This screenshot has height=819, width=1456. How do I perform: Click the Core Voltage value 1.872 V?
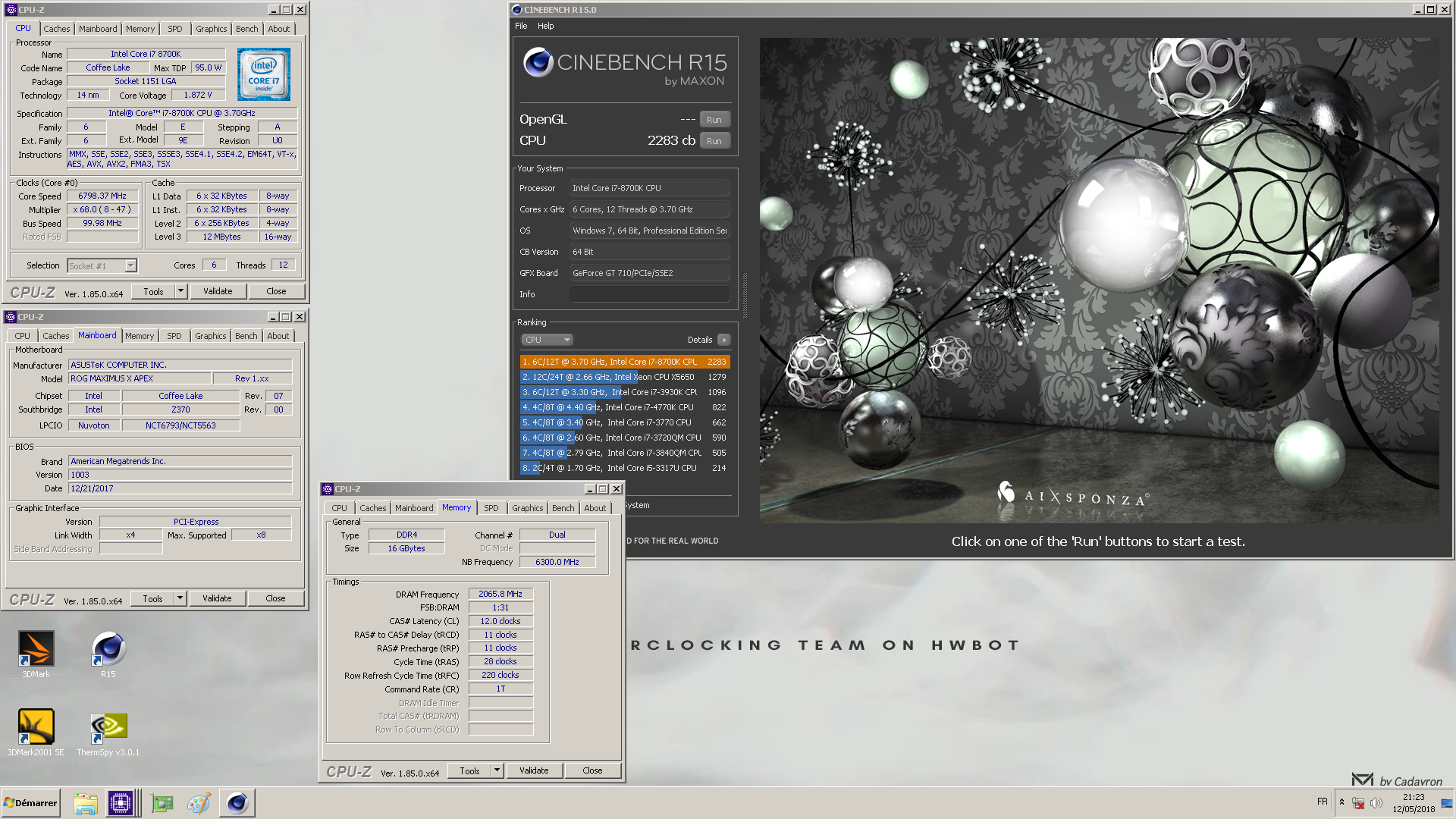198,95
